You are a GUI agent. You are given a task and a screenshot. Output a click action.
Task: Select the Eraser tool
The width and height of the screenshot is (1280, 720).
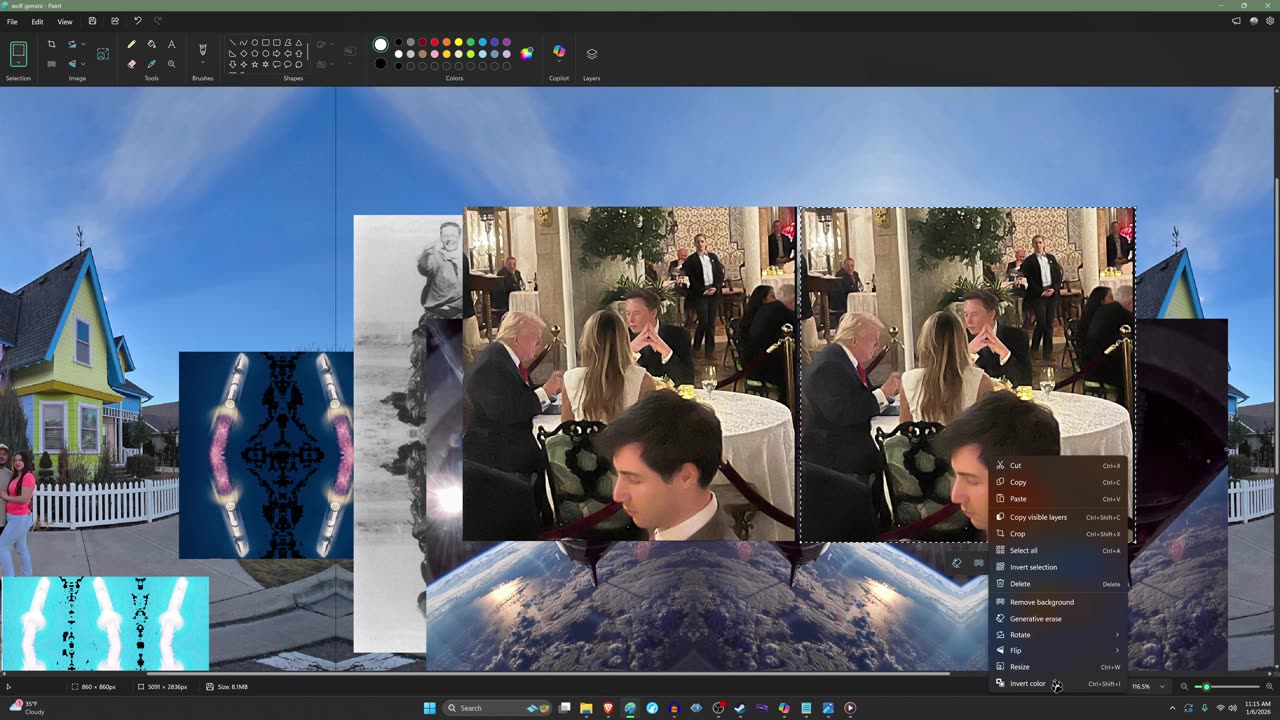[131, 64]
